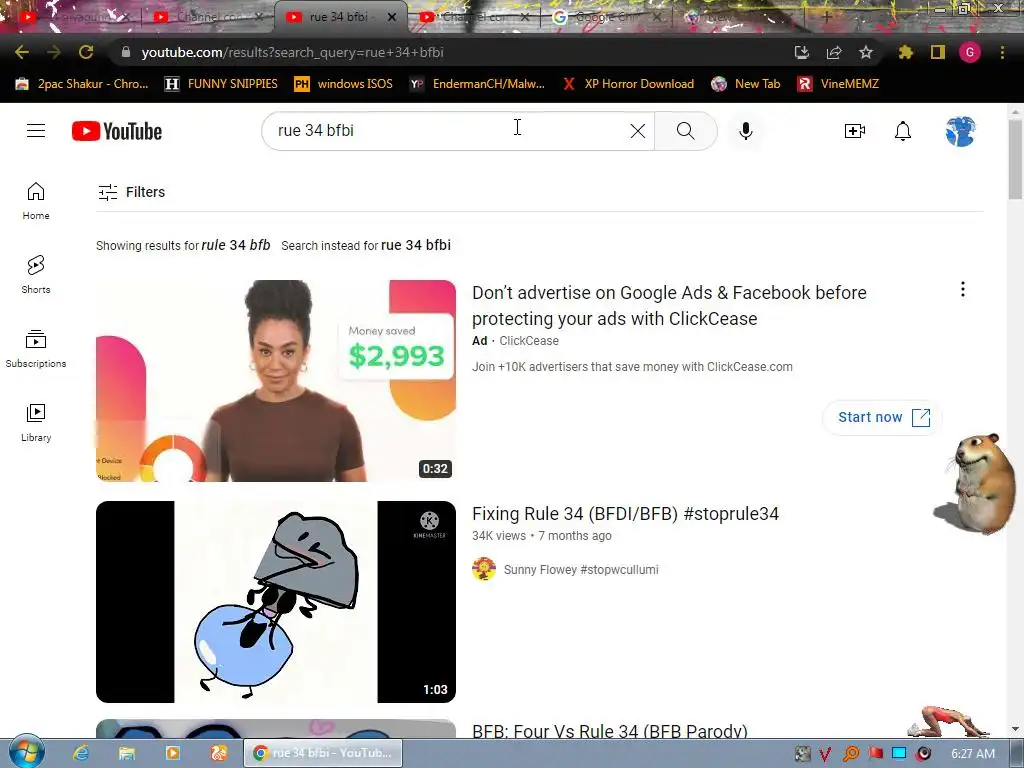The height and width of the screenshot is (768, 1024).
Task: Click the orange magnifier tray icon
Action: [x=850, y=754]
